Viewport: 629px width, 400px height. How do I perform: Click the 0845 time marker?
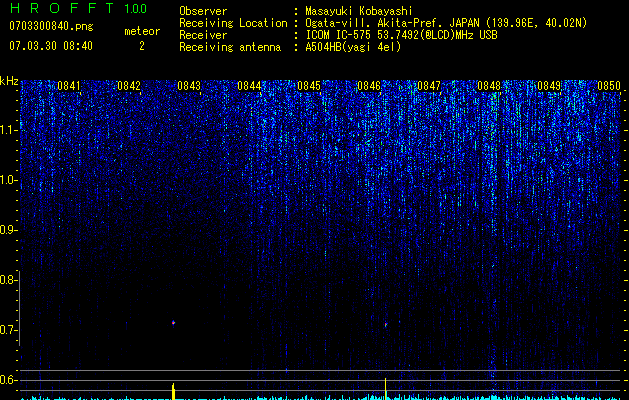[309, 86]
